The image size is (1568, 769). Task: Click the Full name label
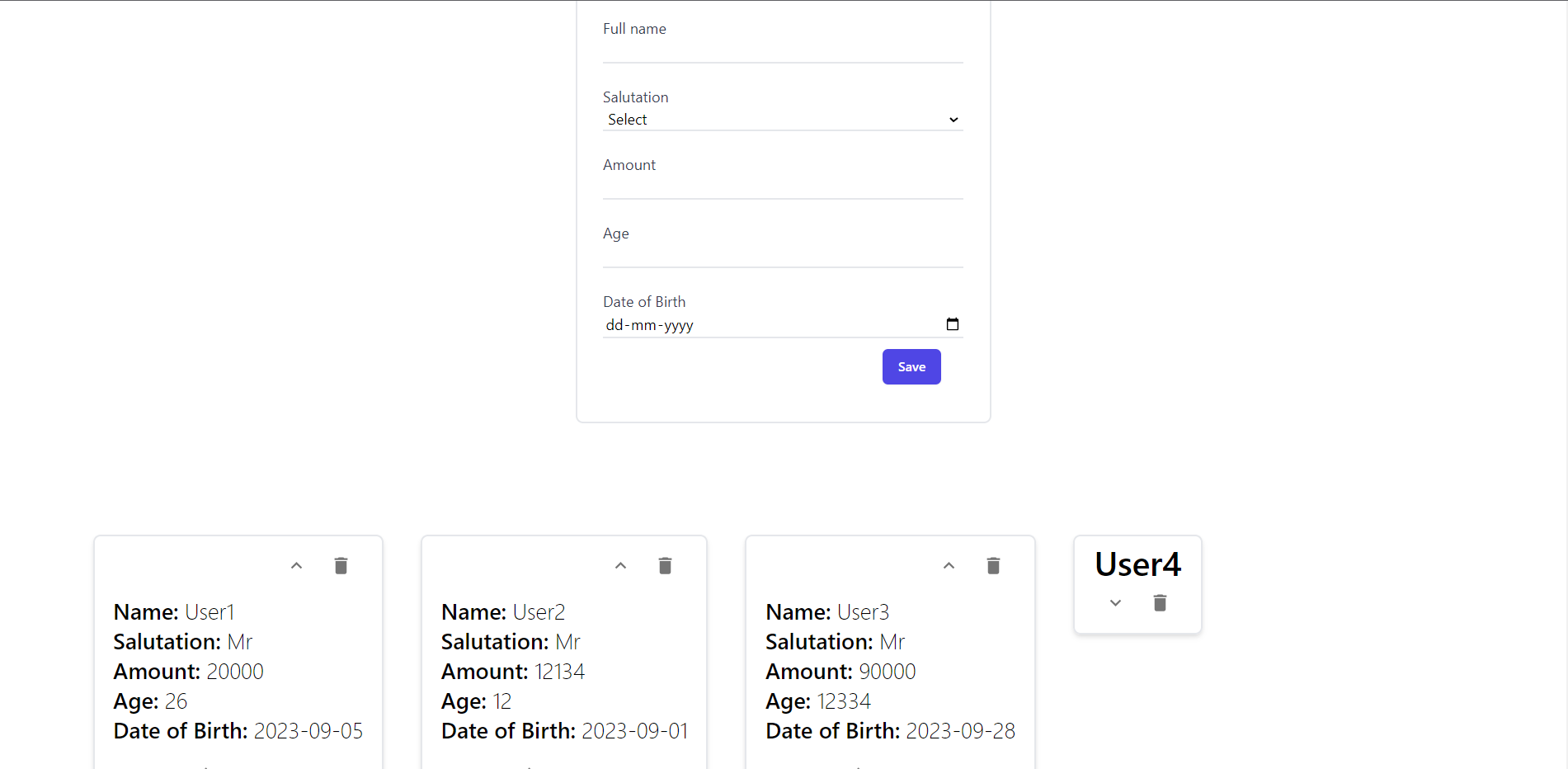(x=634, y=29)
